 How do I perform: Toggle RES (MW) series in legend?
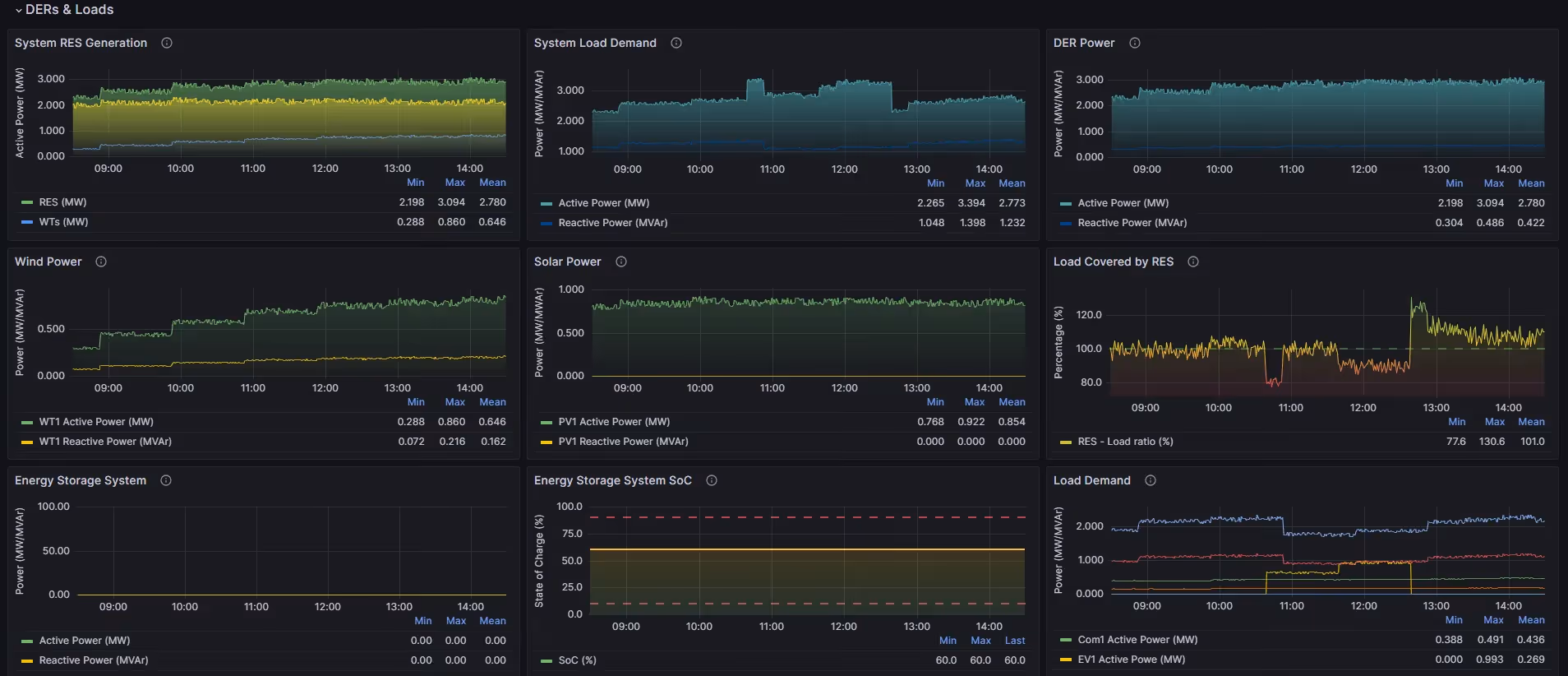pyautogui.click(x=62, y=202)
